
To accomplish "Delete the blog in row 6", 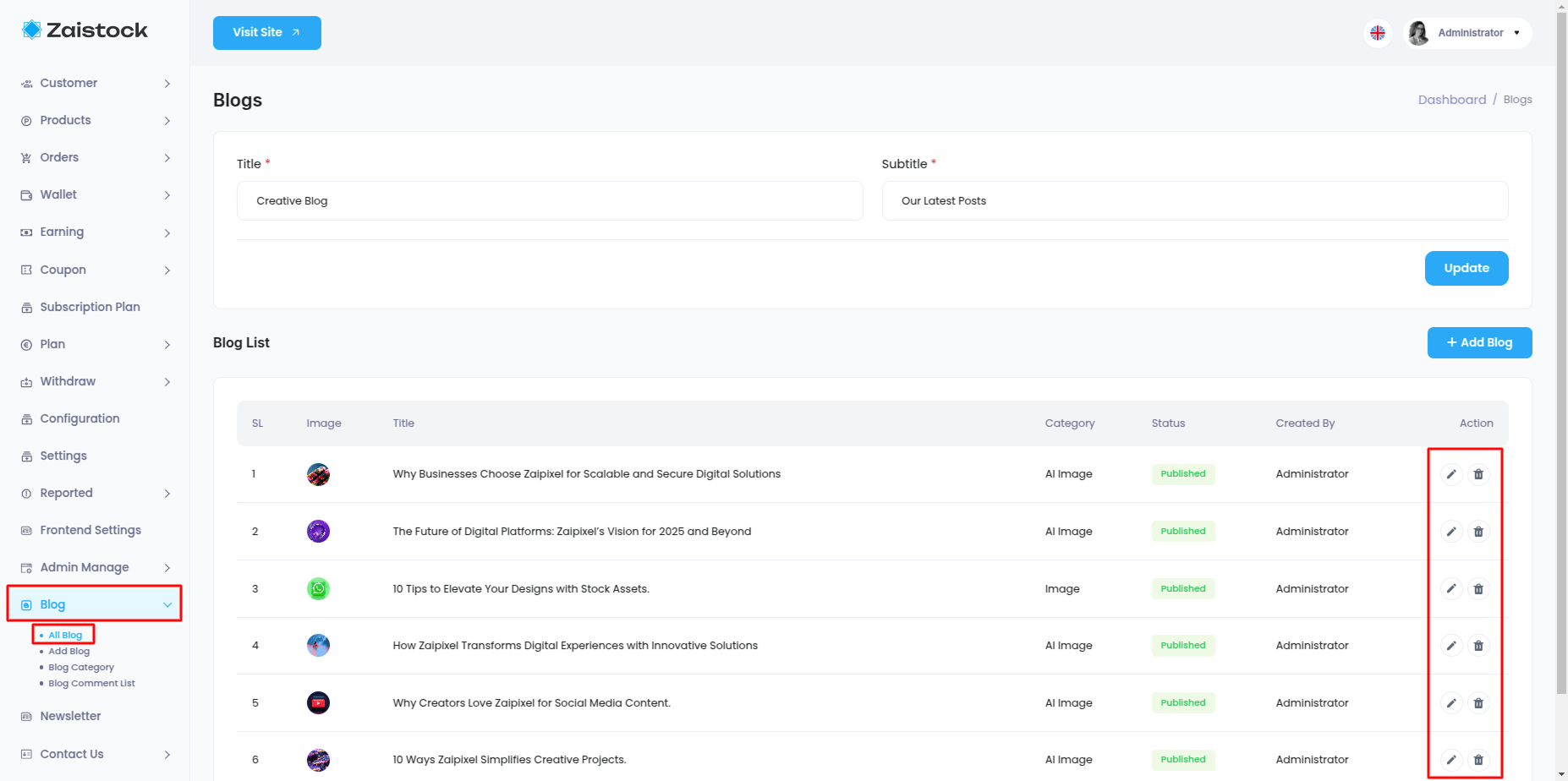I will pyautogui.click(x=1478, y=760).
